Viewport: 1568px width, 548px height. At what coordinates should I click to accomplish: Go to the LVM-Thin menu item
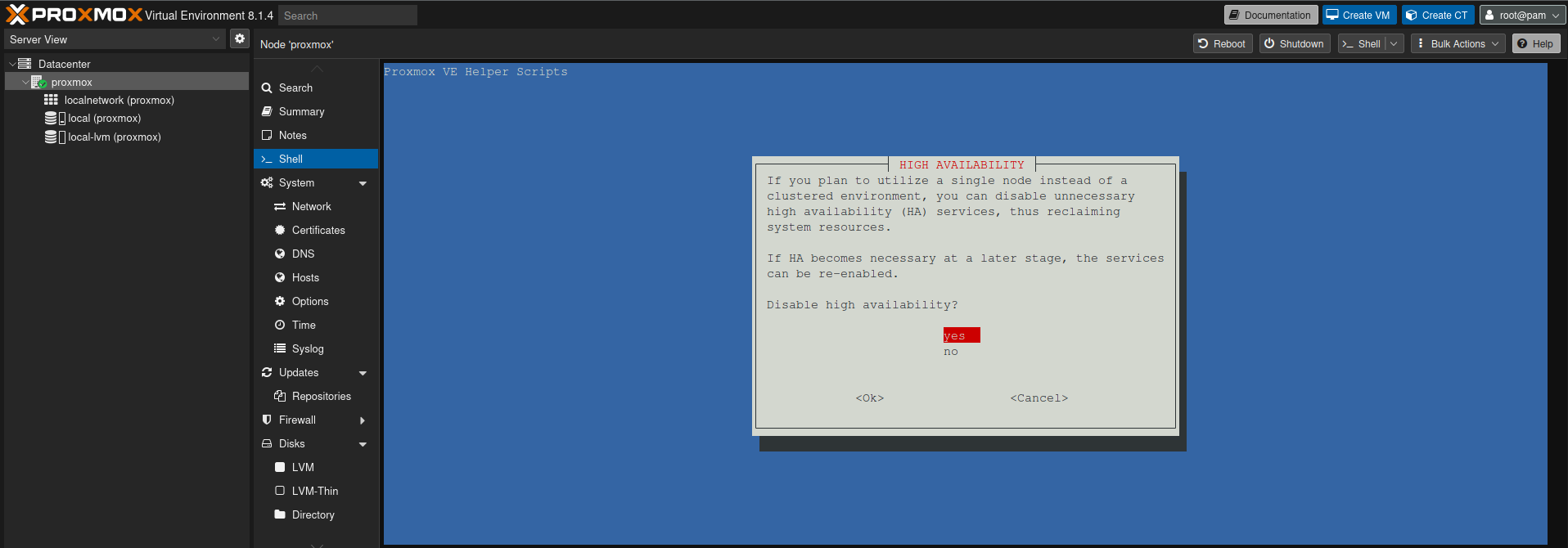pos(316,491)
